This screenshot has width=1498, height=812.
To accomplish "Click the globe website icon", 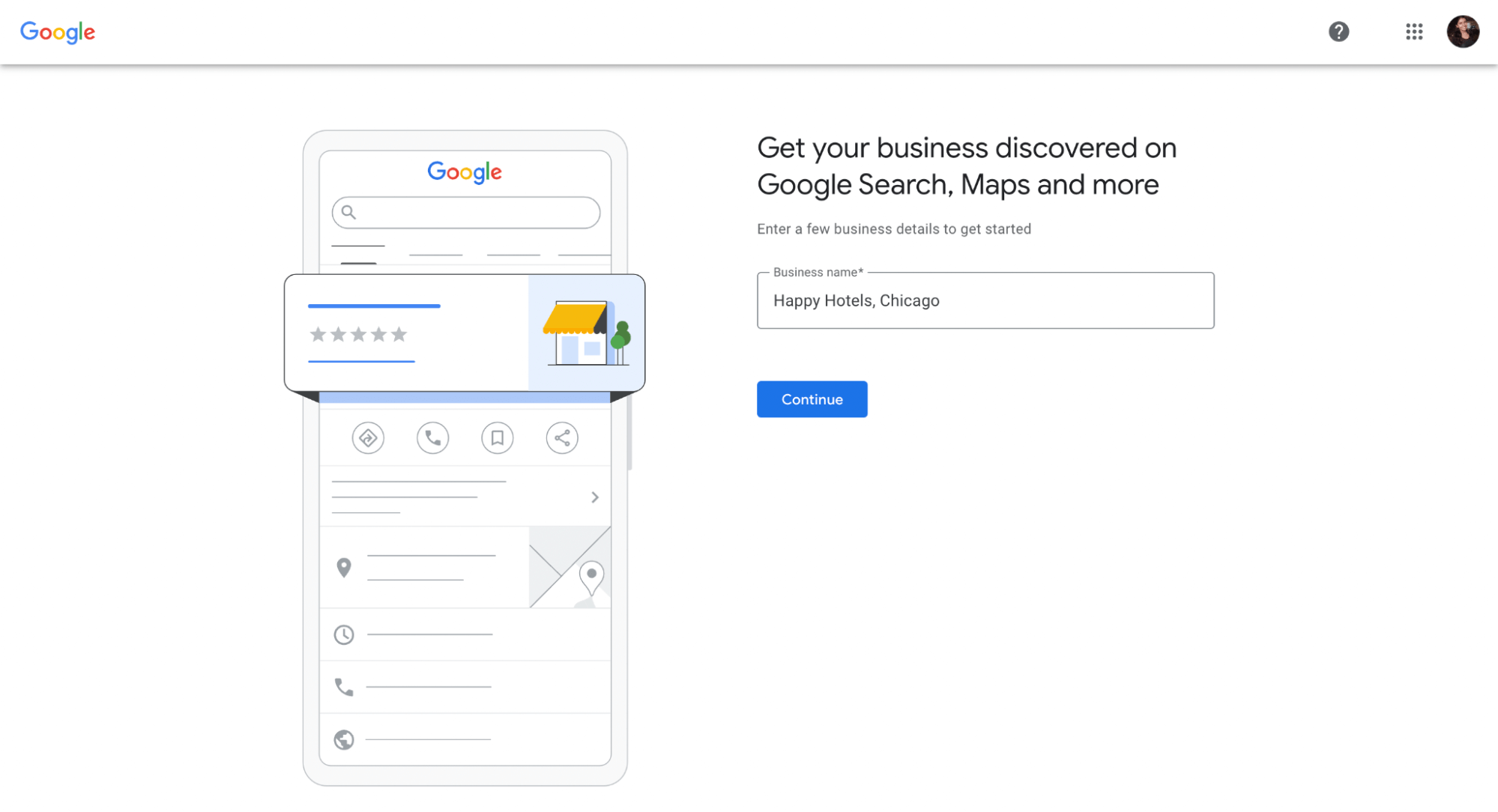I will click(x=344, y=740).
